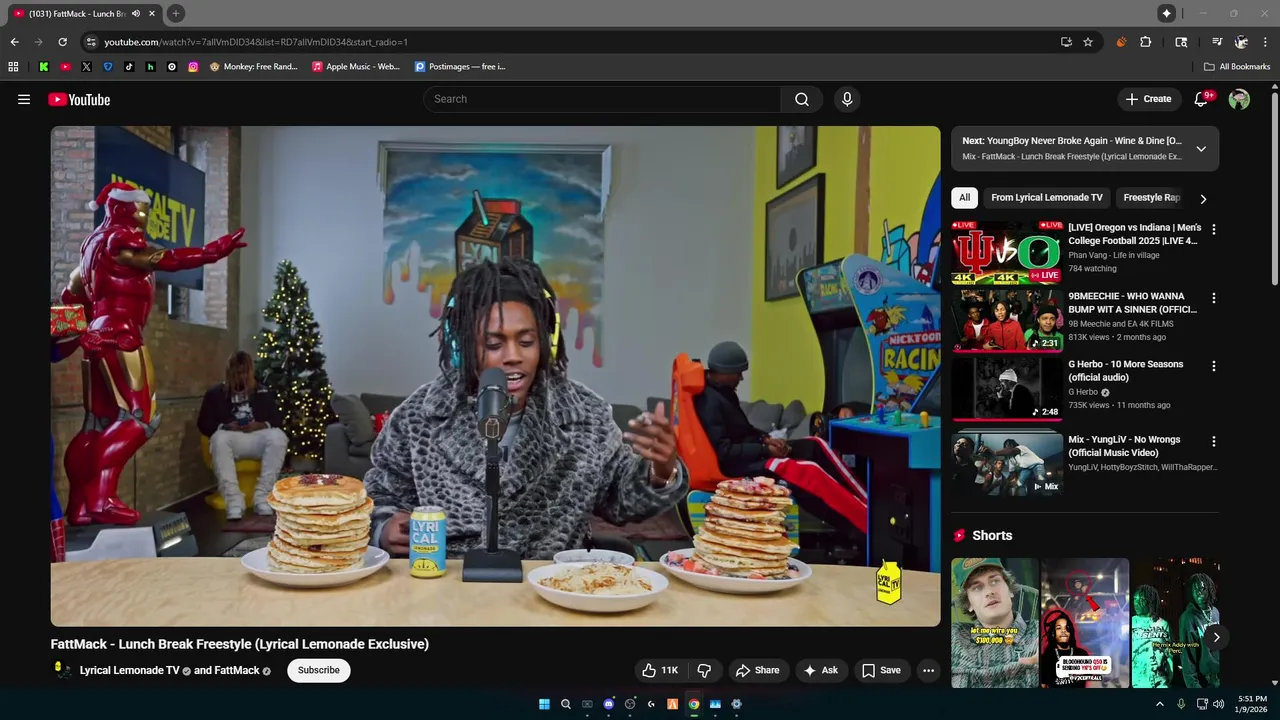Open the X bookmark icon
1280x720 pixels.
tap(86, 67)
